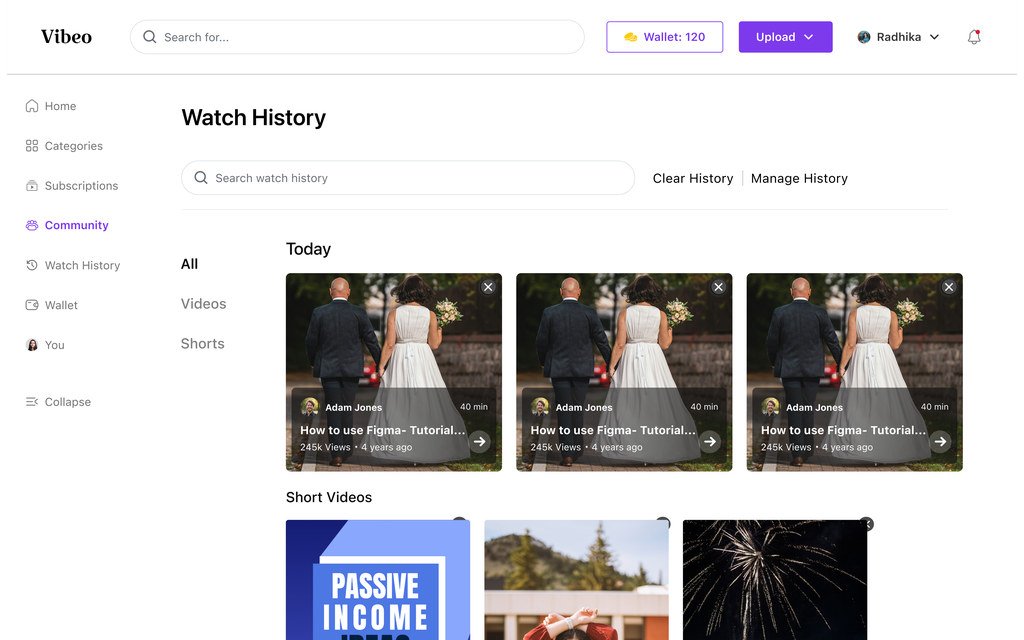Remove the third Figma tutorial video from history
The width and height of the screenshot is (1024, 640).
949,287
